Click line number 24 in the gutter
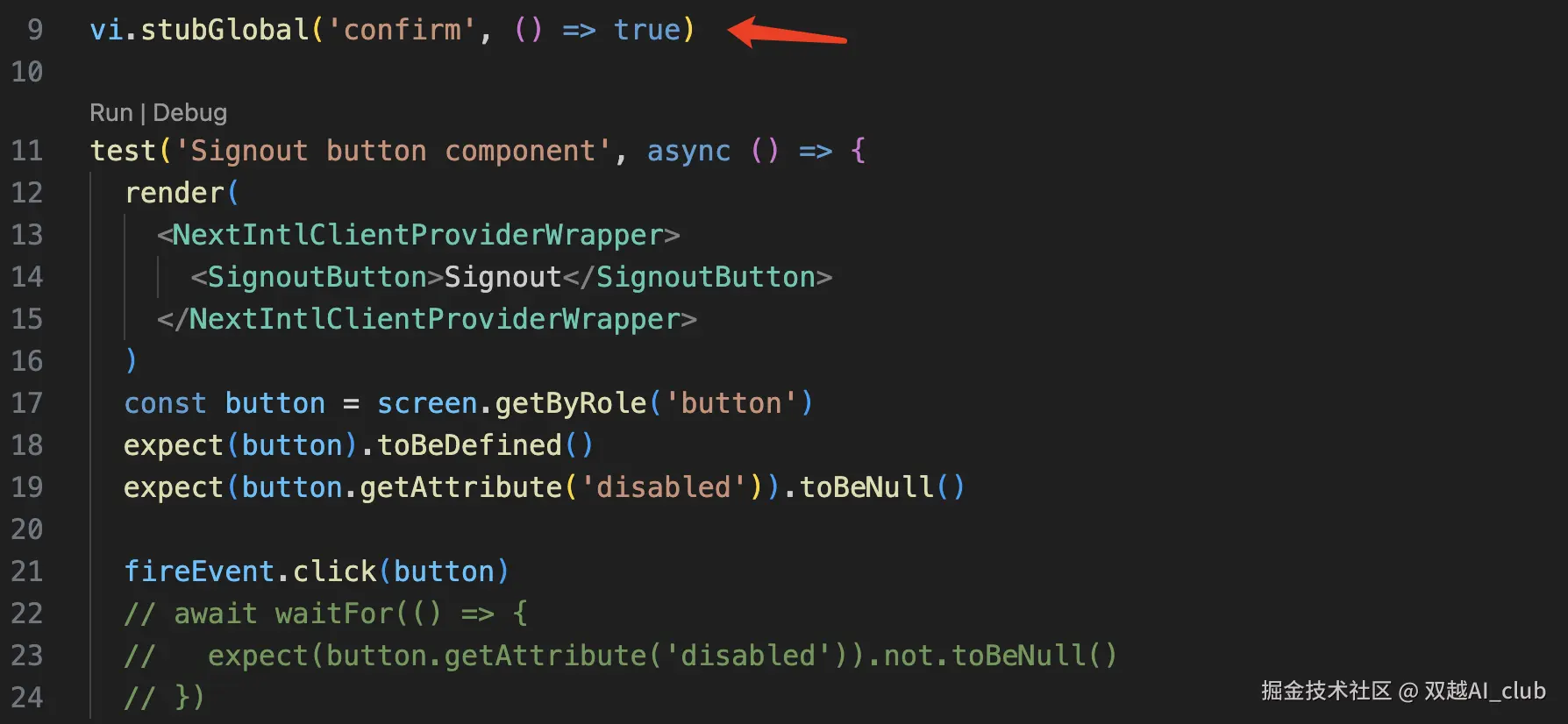1568x724 pixels. pos(27,698)
